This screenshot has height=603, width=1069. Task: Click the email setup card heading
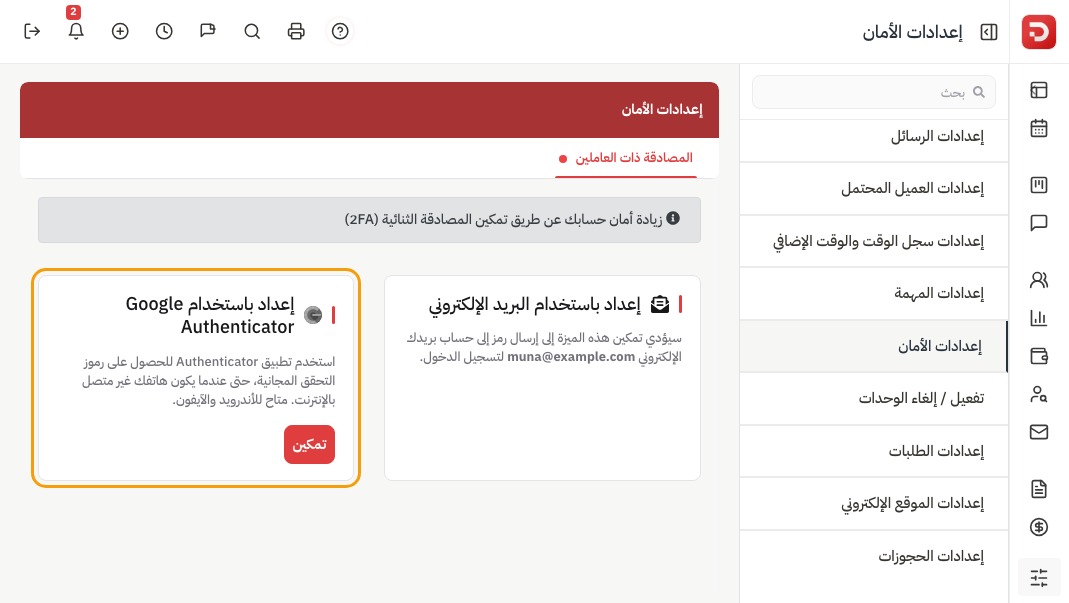click(x=535, y=304)
